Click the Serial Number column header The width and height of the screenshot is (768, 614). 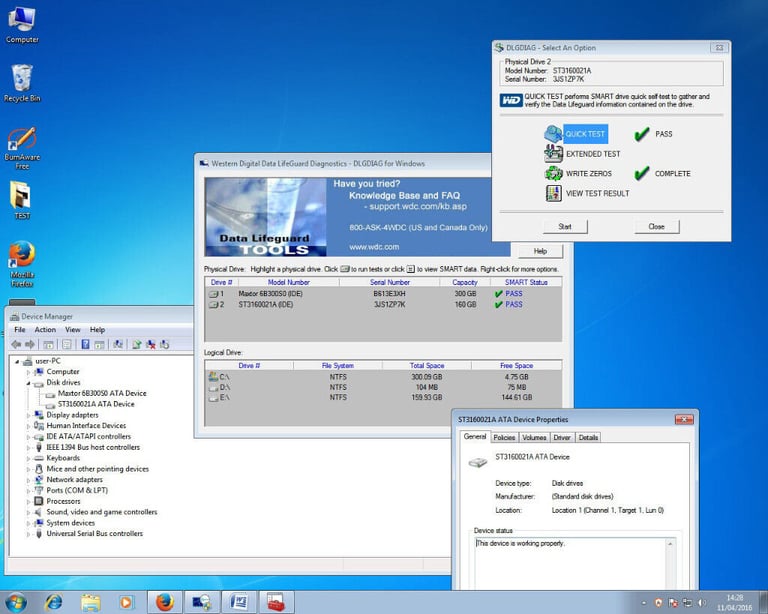(x=389, y=282)
